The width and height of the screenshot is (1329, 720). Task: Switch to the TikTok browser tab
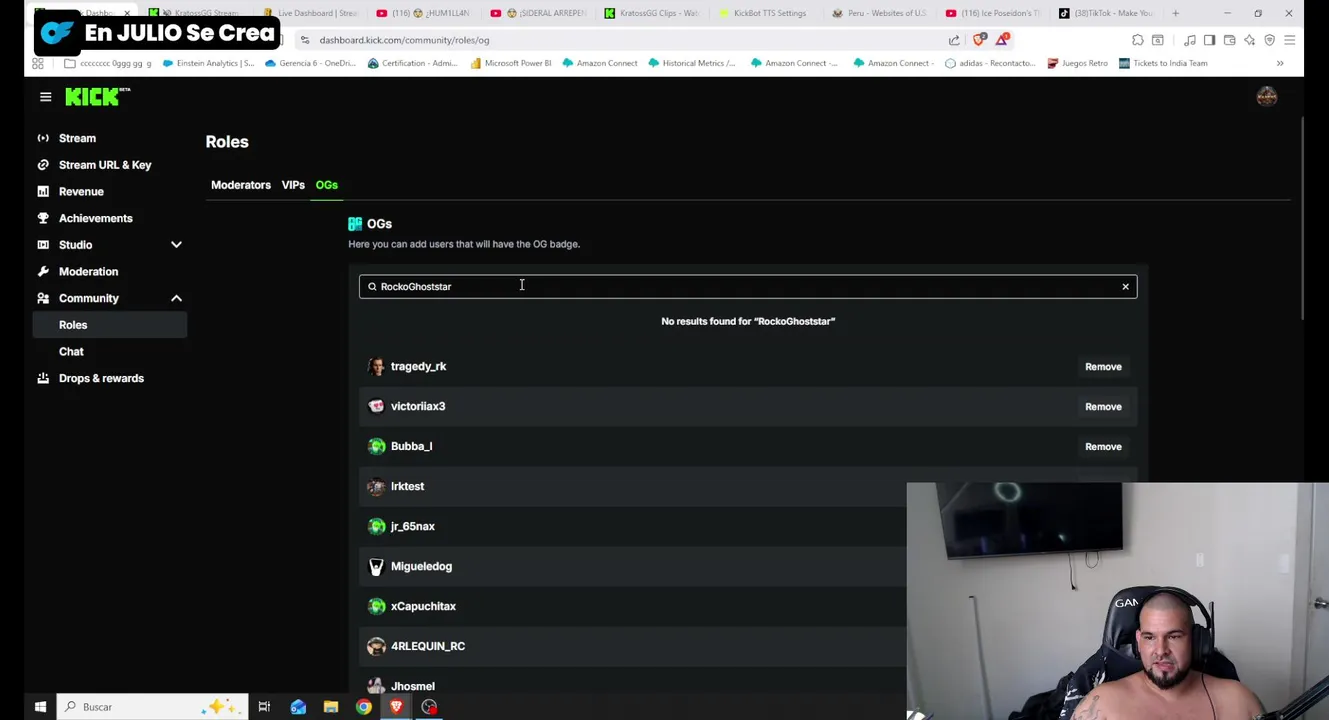pos(1105,13)
